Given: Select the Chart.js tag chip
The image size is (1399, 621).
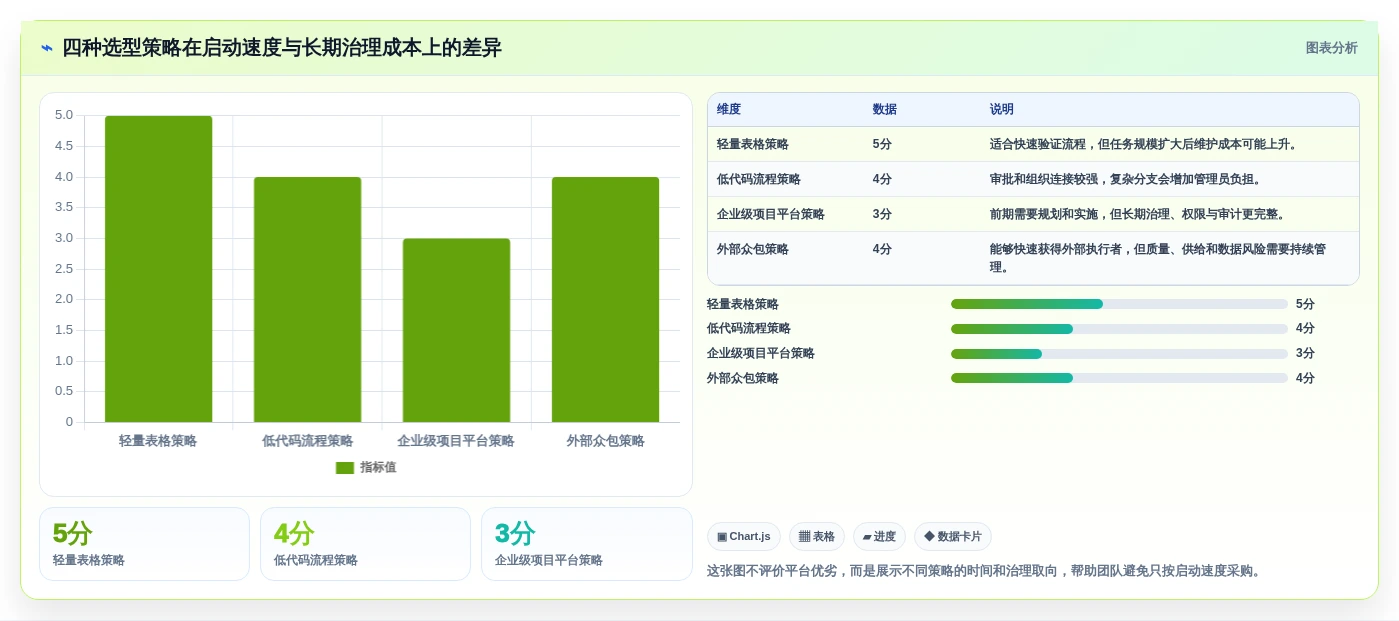Looking at the screenshot, I should [x=744, y=537].
